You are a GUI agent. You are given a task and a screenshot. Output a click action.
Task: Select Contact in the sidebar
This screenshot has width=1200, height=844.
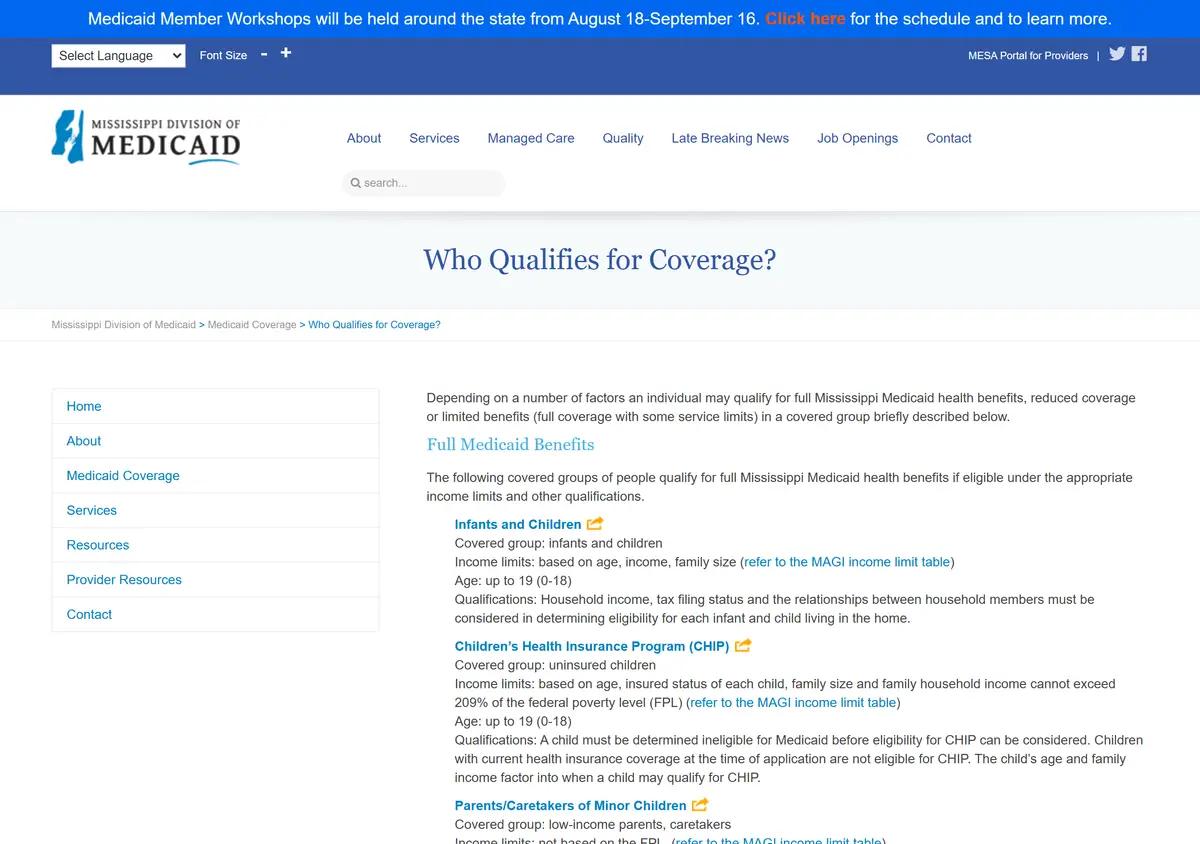[x=215, y=614]
